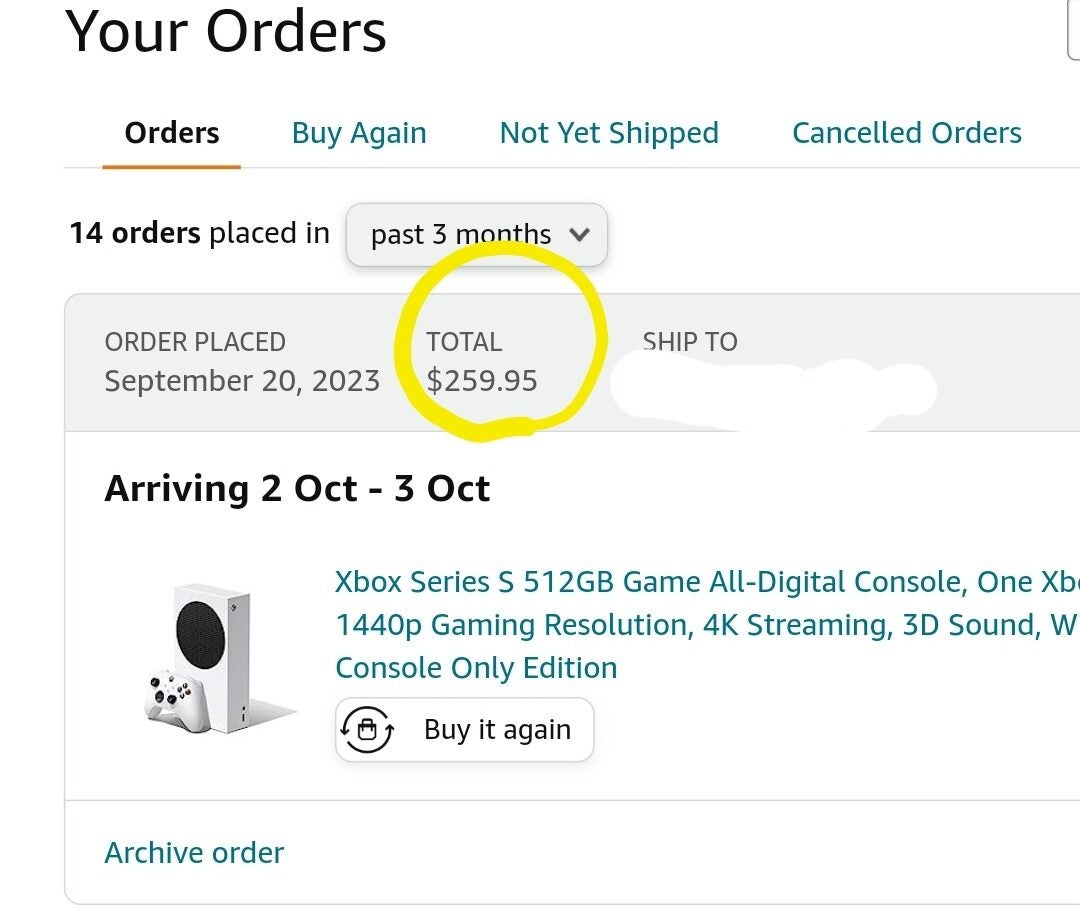View the Cancelled Orders tab
Image resolution: width=1080 pixels, height=920 pixels.
pyautogui.click(x=906, y=132)
